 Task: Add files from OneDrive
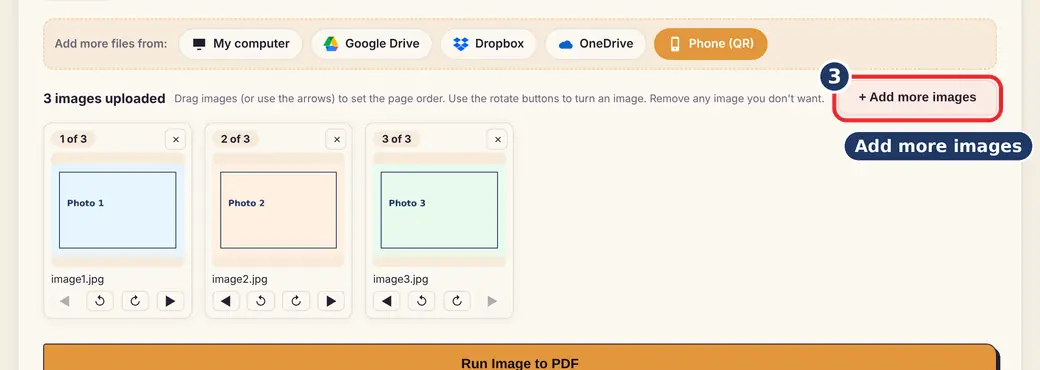[595, 44]
